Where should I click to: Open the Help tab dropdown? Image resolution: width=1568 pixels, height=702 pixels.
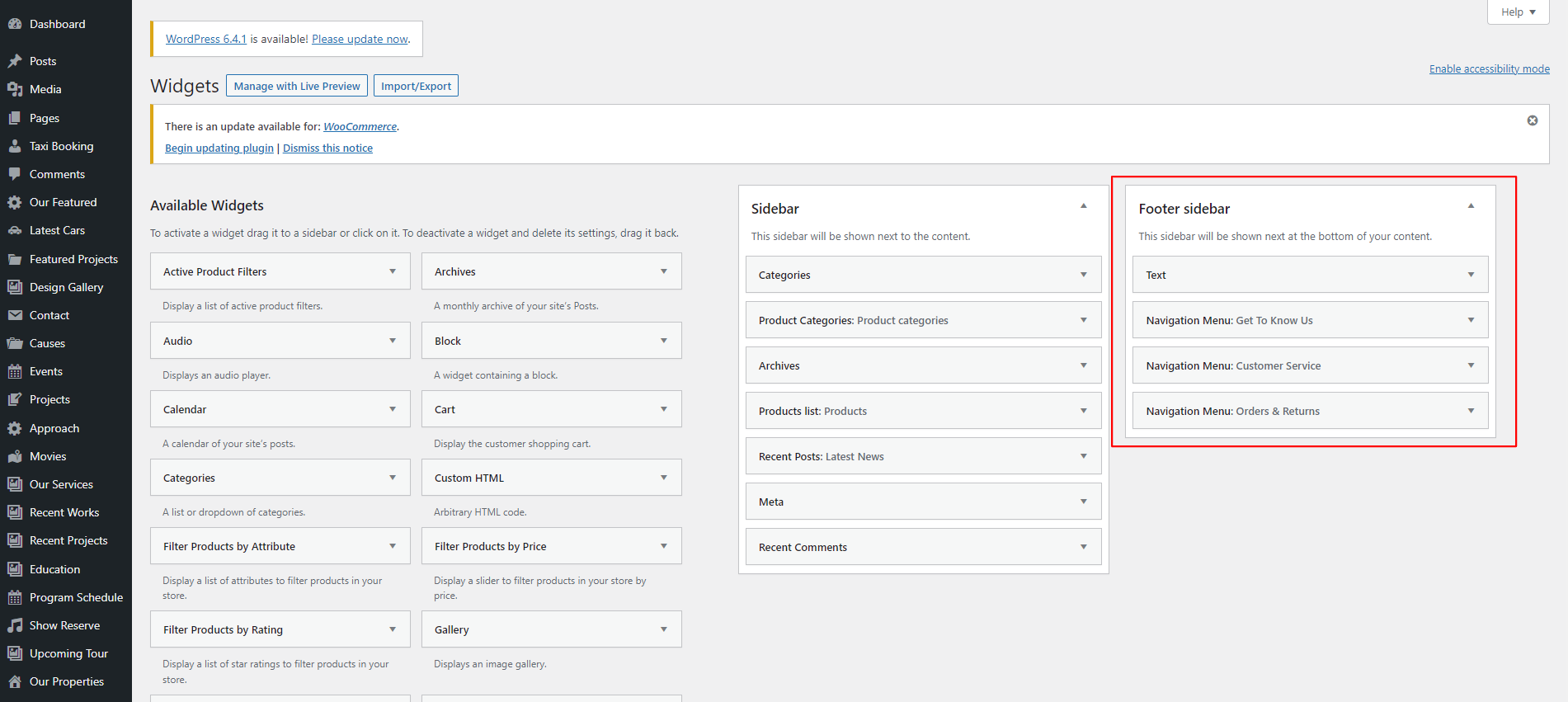click(x=1518, y=12)
